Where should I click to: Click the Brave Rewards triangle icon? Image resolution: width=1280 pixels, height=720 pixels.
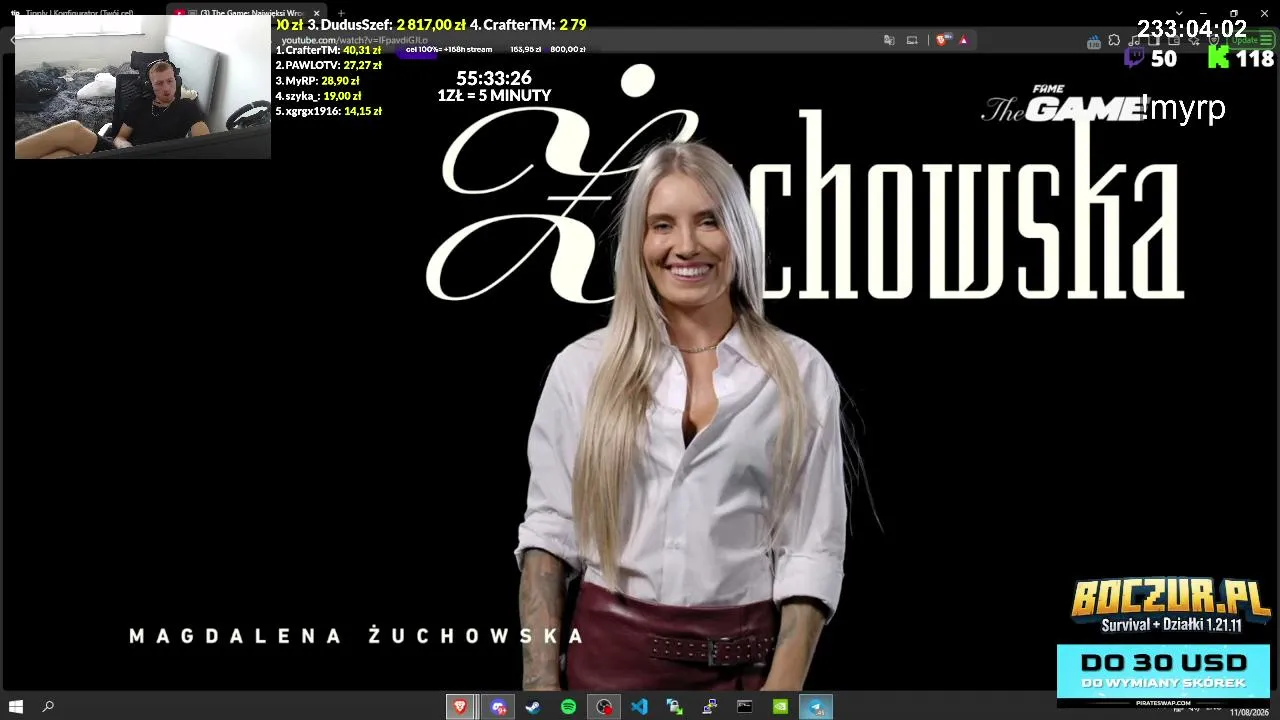tap(964, 40)
